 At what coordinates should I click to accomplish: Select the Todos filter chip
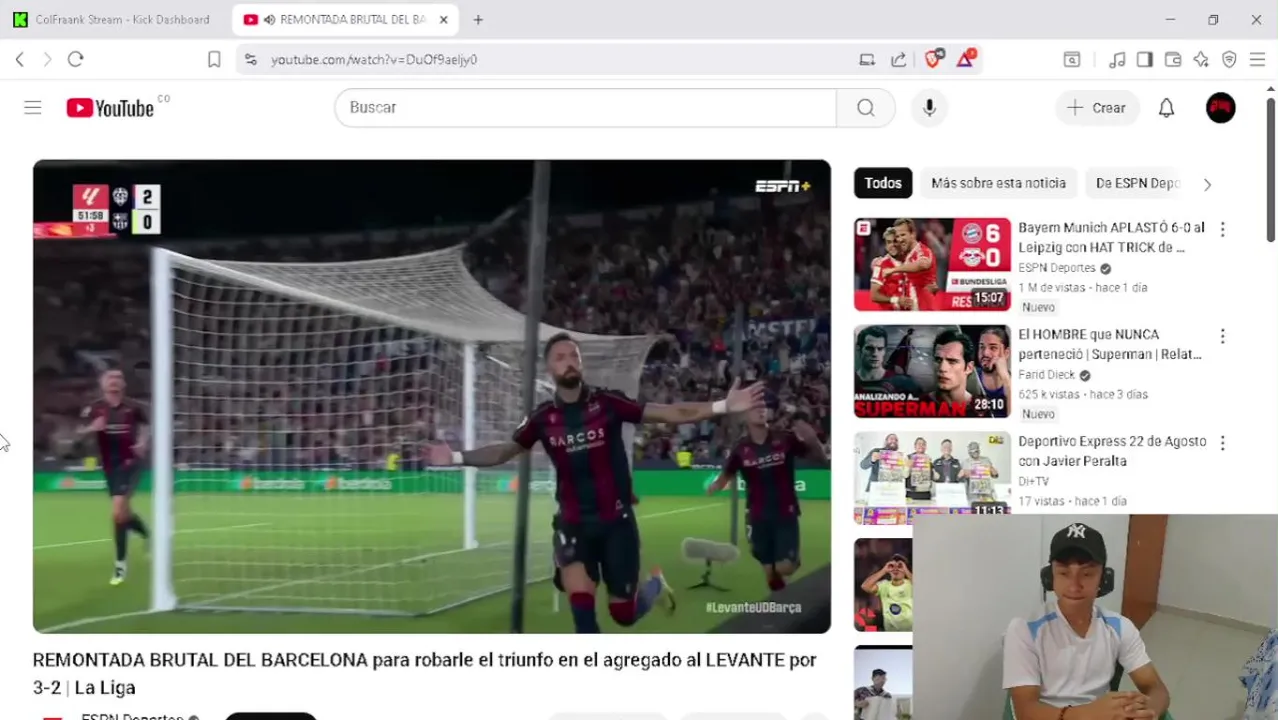point(883,183)
